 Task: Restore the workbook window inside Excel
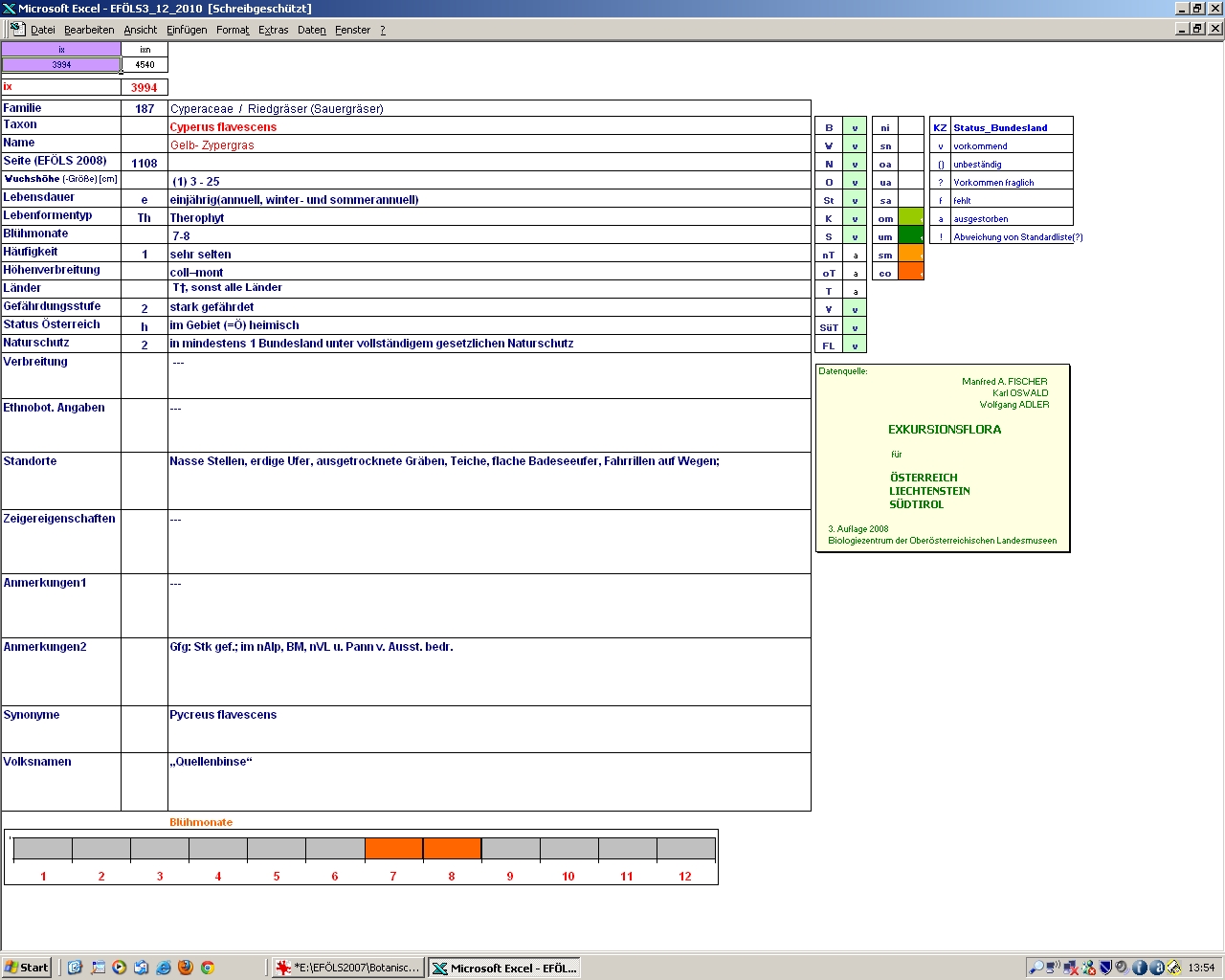coord(1197,29)
